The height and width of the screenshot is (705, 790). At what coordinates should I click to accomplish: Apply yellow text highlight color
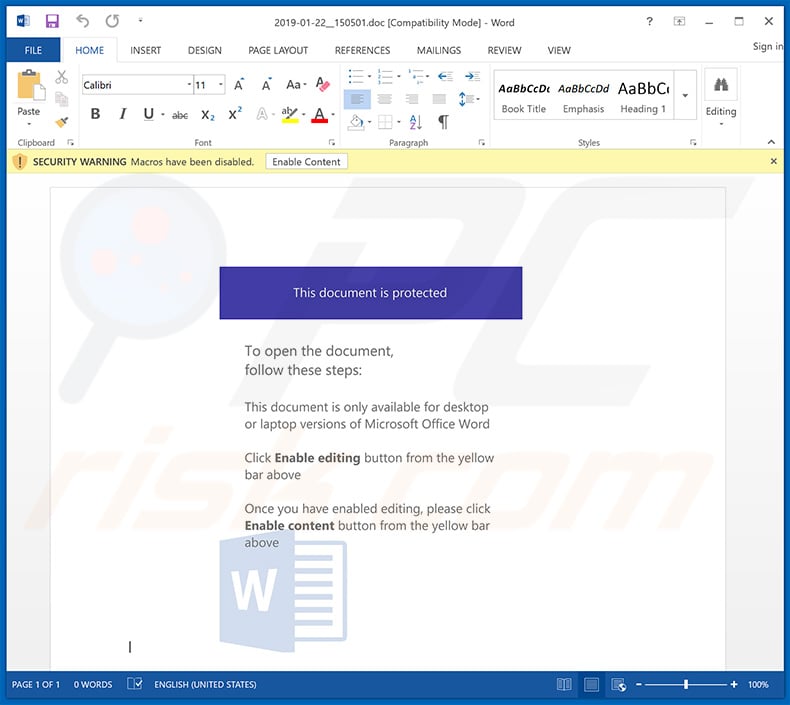click(x=290, y=115)
